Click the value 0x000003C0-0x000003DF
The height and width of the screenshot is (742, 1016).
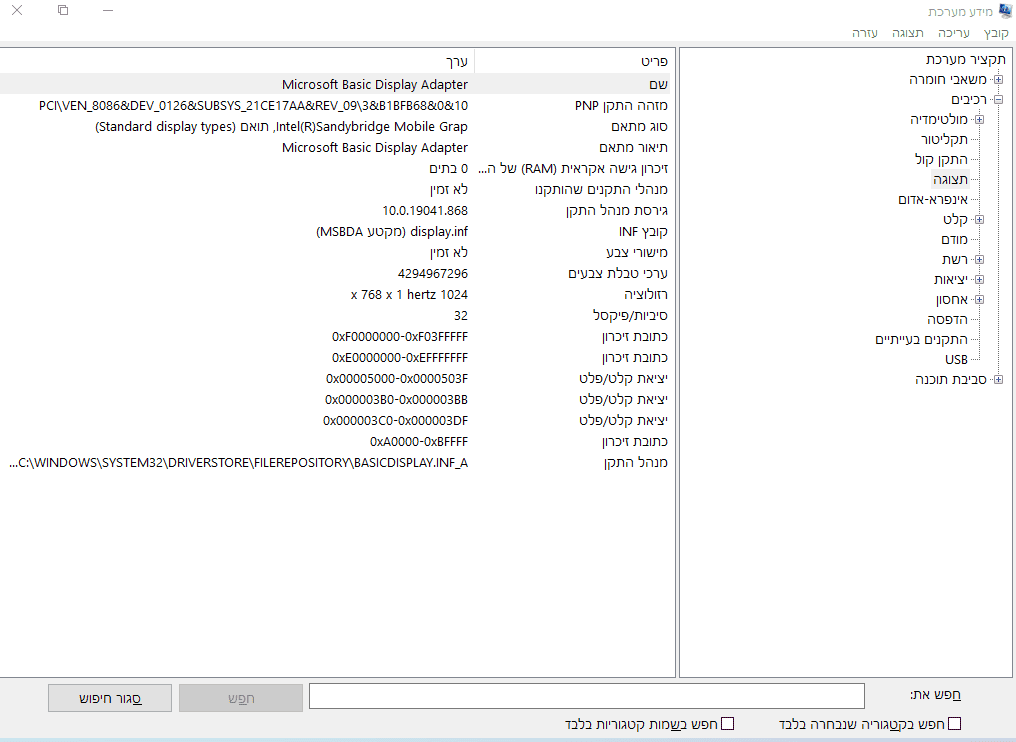tap(395, 421)
